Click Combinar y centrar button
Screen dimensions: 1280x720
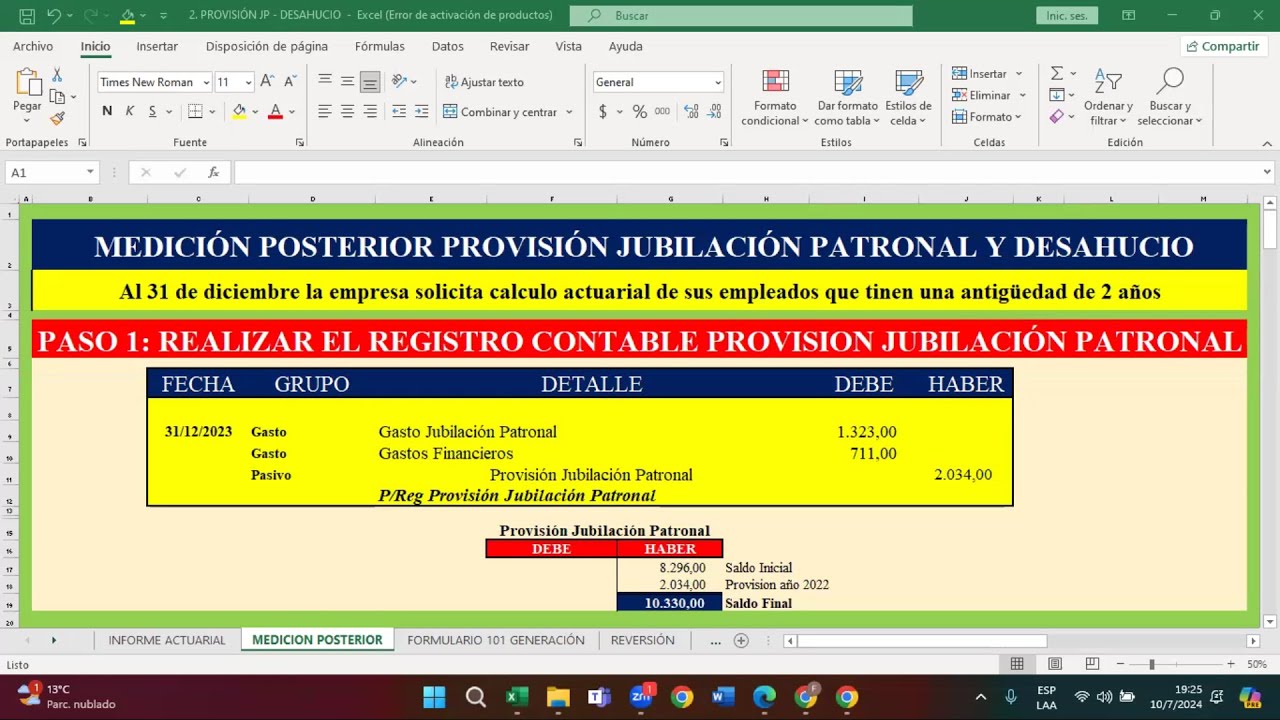pyautogui.click(x=500, y=112)
